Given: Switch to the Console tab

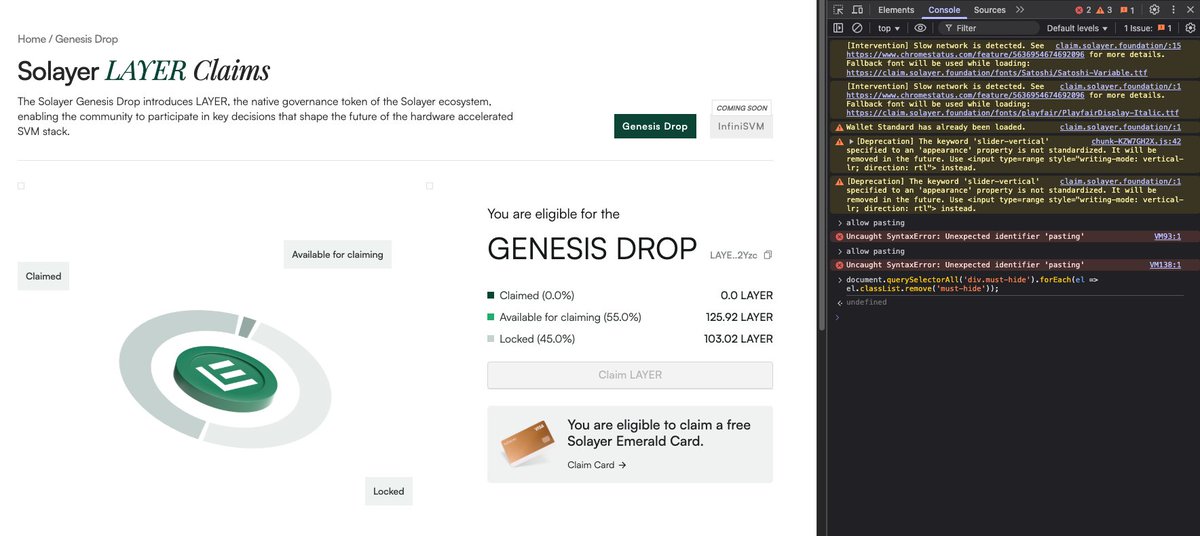Looking at the screenshot, I should [x=944, y=10].
